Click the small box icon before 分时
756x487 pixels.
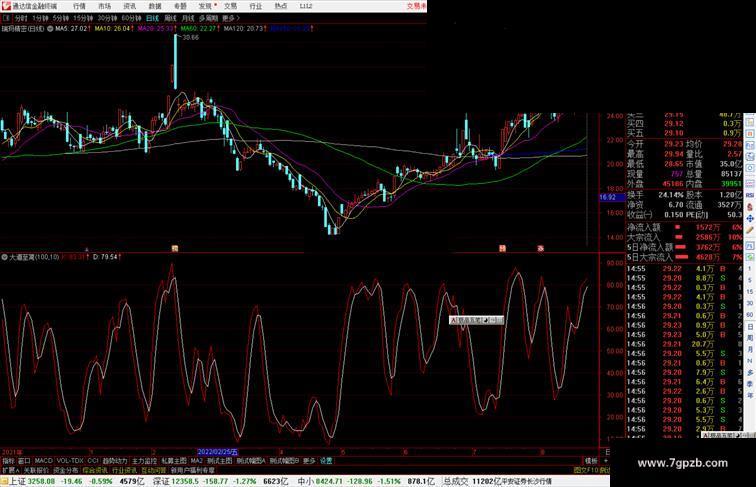click(x=6, y=18)
